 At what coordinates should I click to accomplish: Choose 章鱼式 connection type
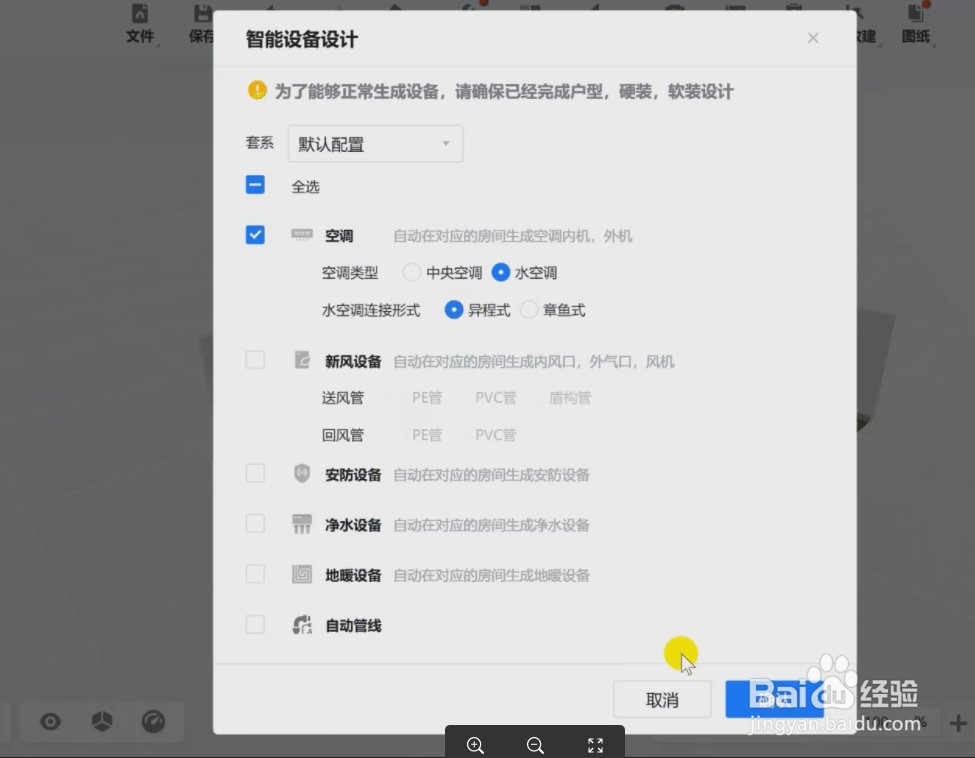(529, 310)
